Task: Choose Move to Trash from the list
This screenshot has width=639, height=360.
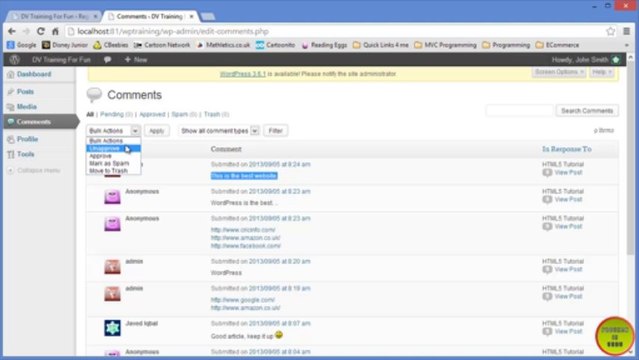Action: pos(113,170)
